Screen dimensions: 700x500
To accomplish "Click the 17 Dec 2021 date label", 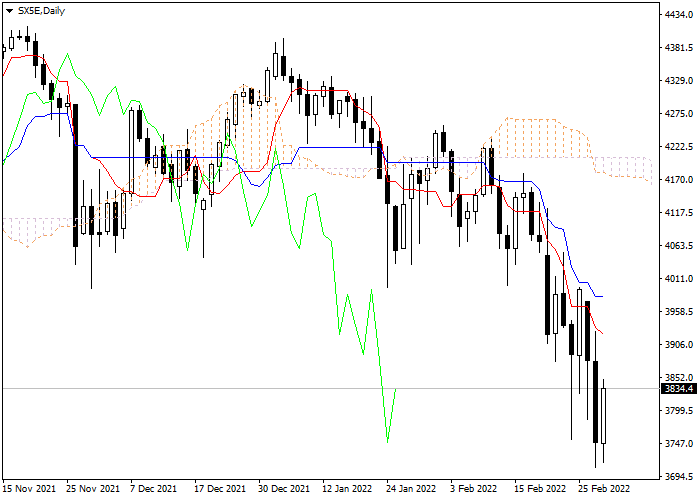I will [x=220, y=489].
